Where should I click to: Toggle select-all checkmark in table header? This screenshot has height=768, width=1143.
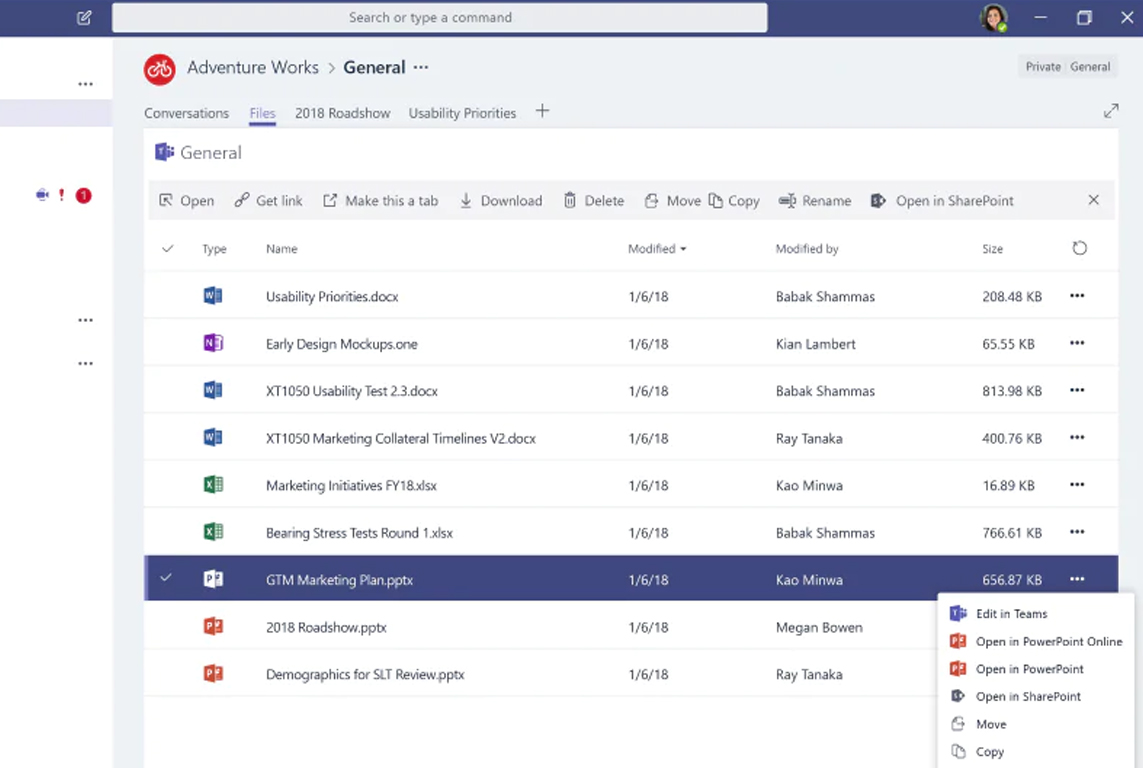168,248
